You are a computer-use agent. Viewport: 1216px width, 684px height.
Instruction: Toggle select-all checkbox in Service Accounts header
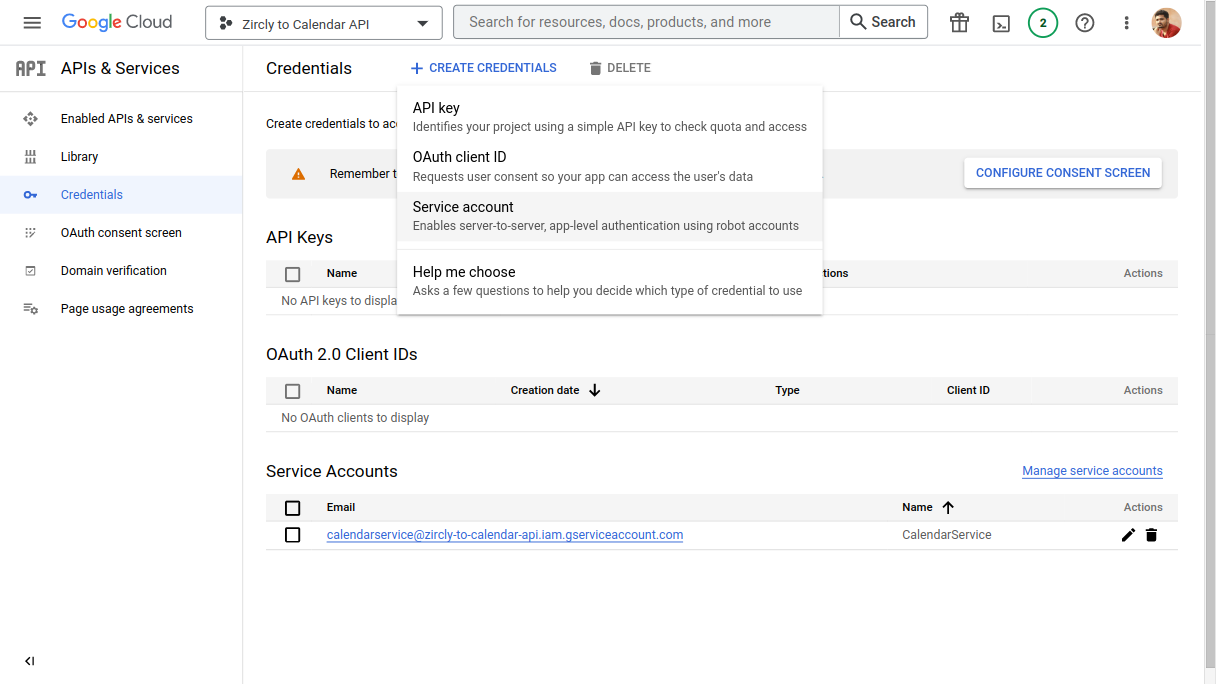pyautogui.click(x=292, y=508)
